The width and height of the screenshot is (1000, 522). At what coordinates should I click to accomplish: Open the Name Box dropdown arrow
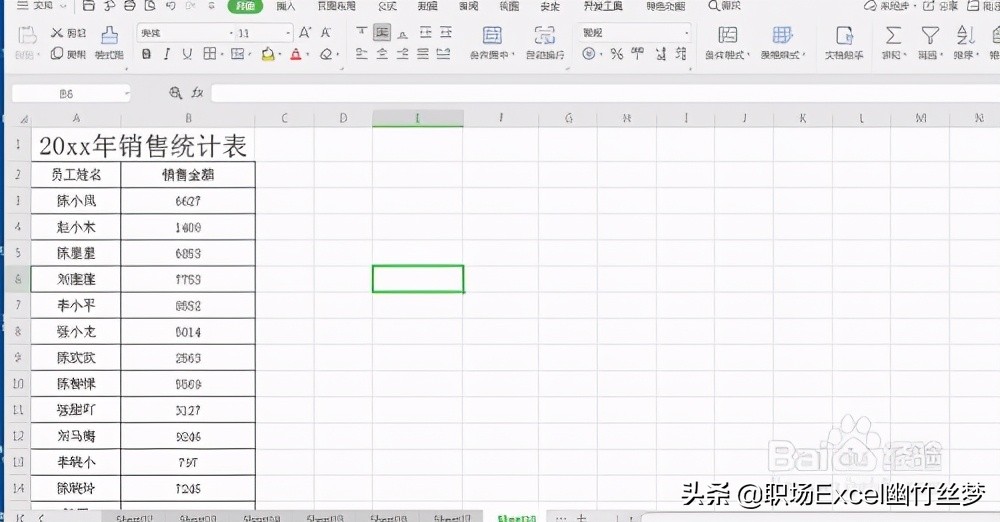click(x=127, y=94)
